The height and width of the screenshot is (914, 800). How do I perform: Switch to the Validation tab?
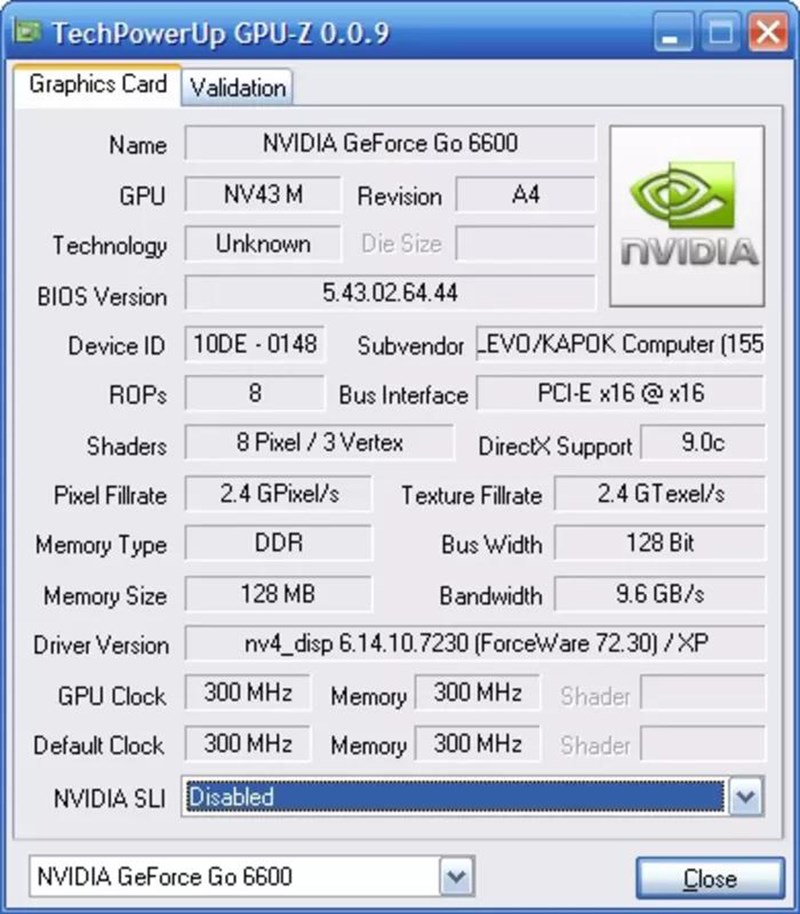pyautogui.click(x=237, y=88)
